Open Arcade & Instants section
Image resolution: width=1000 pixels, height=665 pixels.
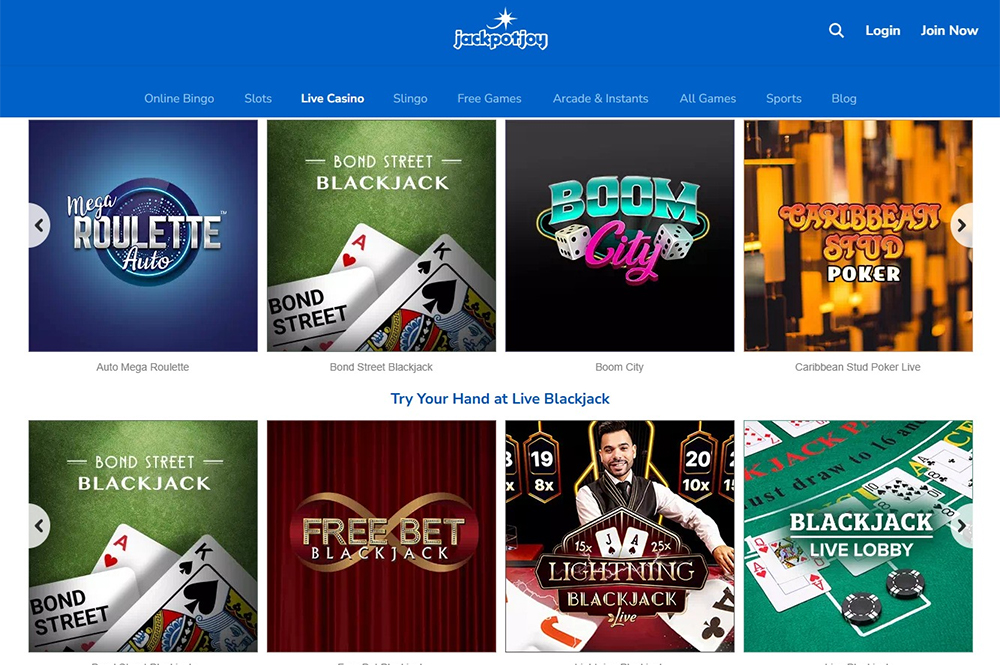coord(600,98)
